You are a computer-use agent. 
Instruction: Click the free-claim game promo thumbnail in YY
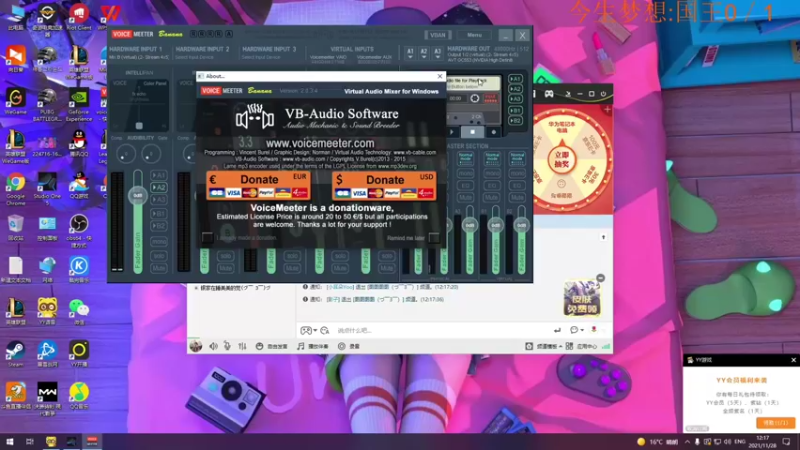coord(582,297)
